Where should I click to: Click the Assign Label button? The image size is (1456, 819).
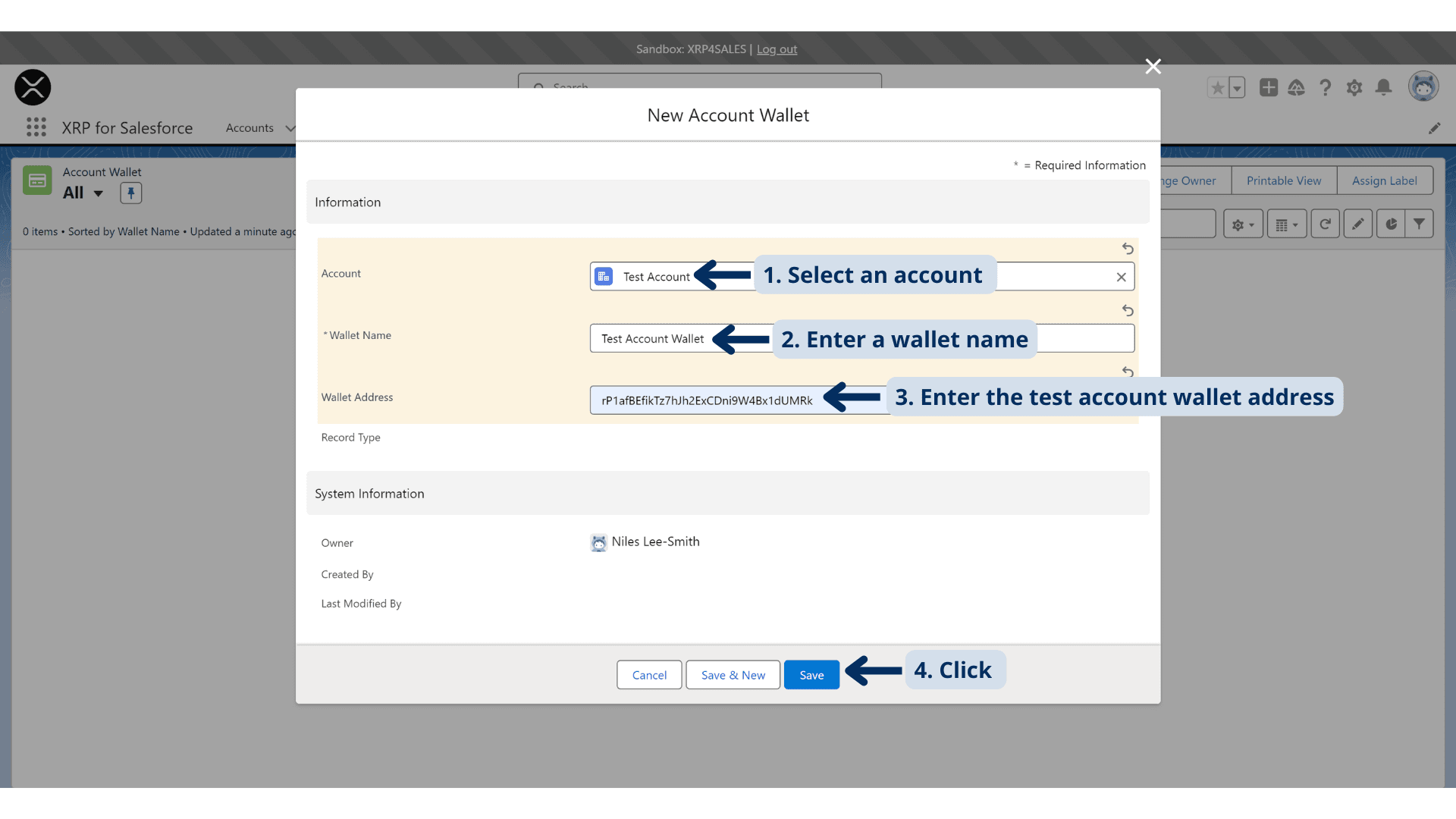[1384, 180]
